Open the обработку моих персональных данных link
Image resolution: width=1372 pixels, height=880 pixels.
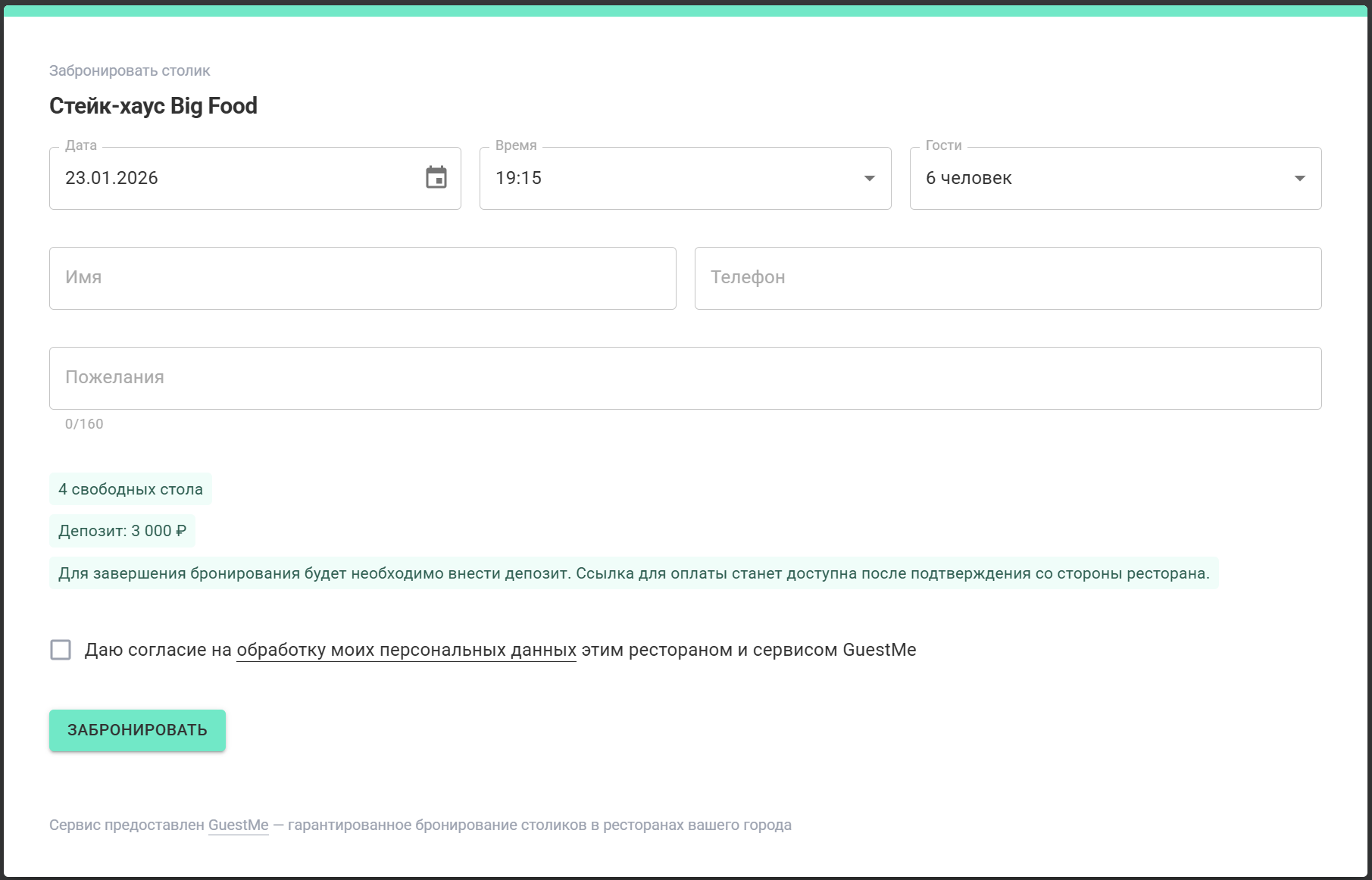click(x=405, y=649)
